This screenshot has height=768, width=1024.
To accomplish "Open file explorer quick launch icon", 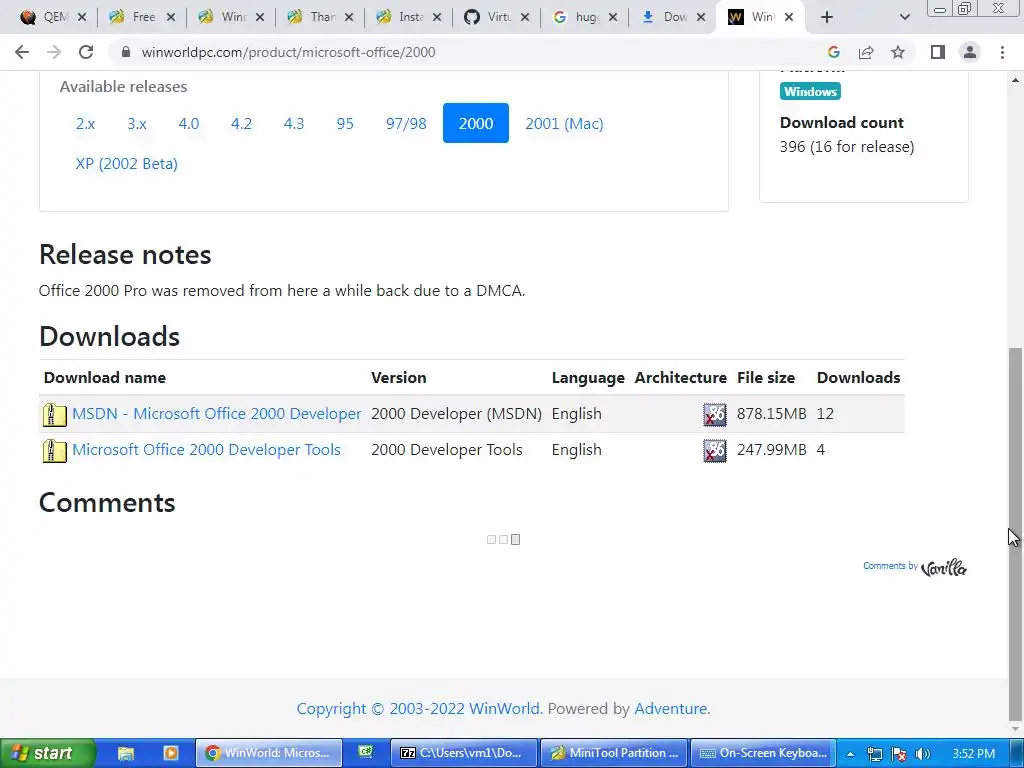I will click(x=126, y=753).
